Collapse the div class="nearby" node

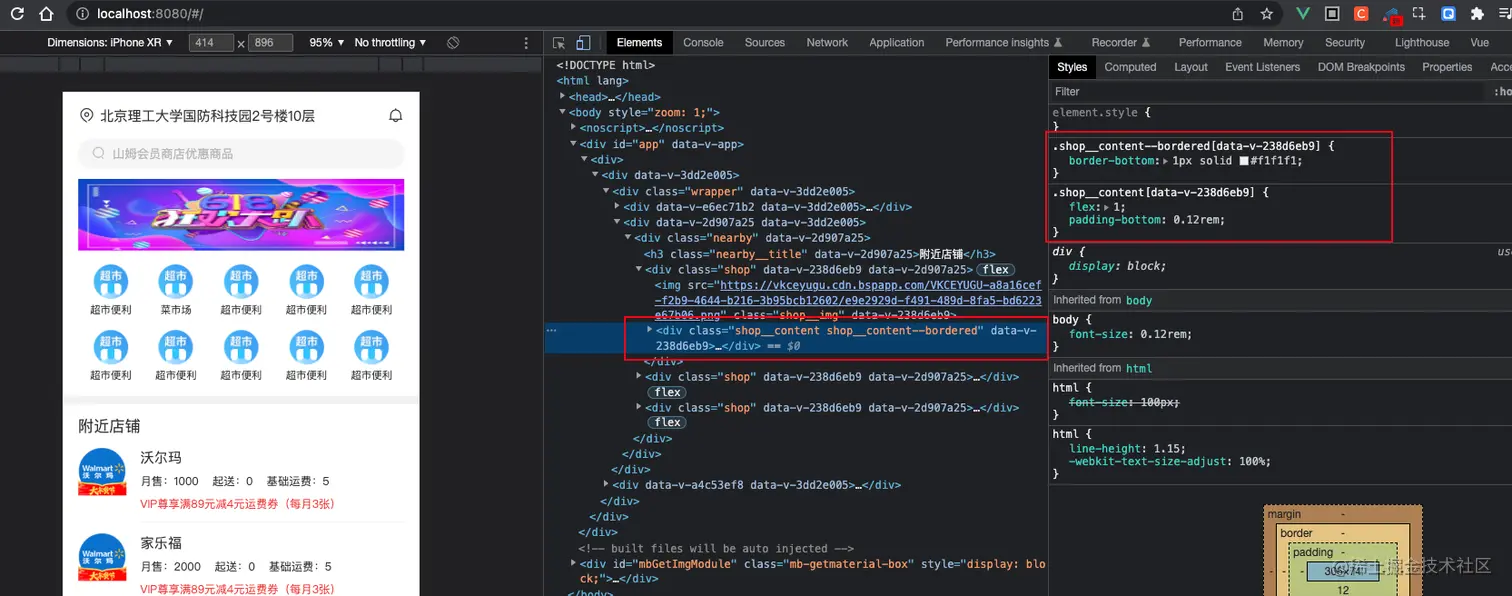coord(628,238)
